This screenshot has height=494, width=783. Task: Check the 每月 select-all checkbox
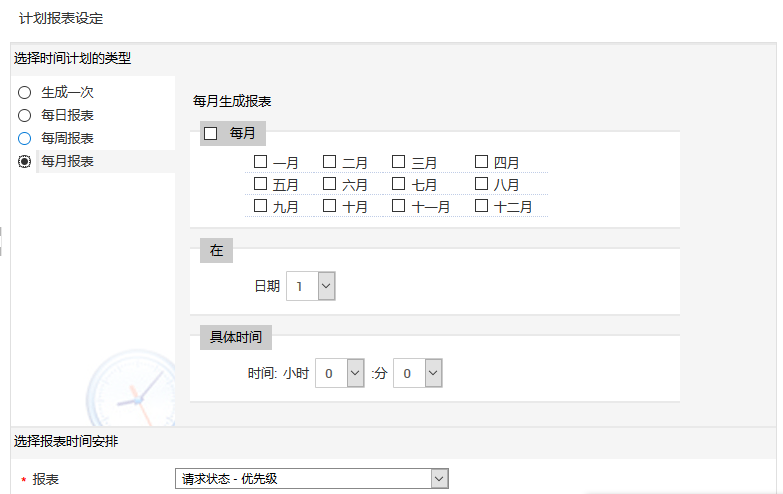tap(210, 133)
